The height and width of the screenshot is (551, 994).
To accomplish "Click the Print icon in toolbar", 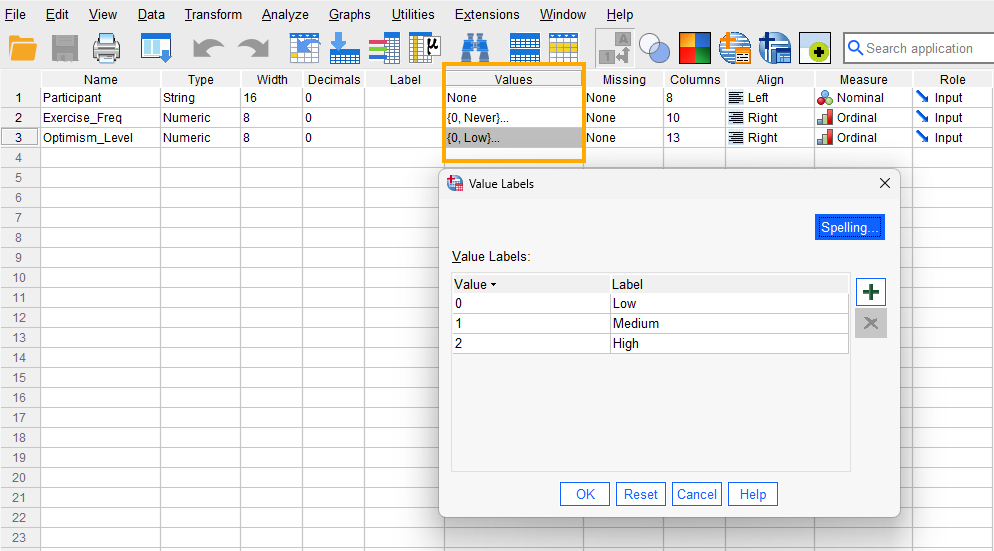I will click(x=107, y=48).
